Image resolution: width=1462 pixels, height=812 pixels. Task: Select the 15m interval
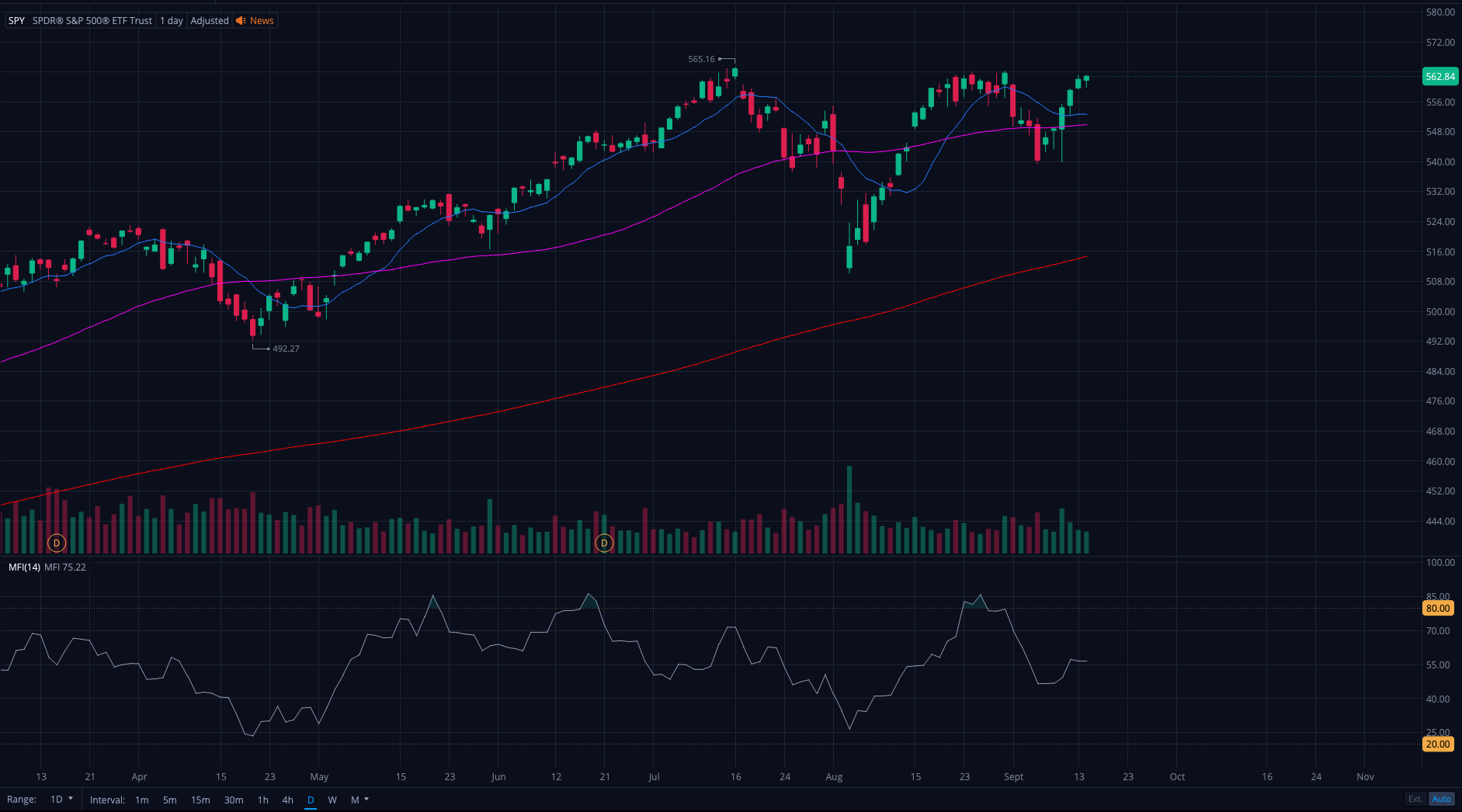click(200, 800)
